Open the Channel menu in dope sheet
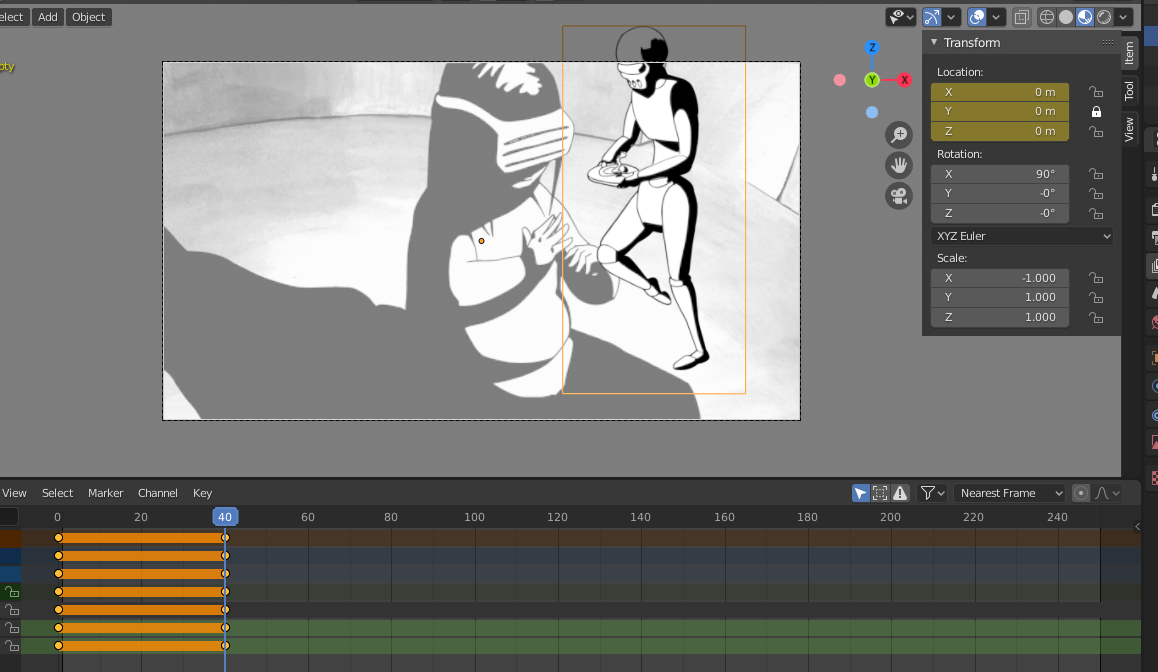The image size is (1158, 672). click(x=158, y=493)
